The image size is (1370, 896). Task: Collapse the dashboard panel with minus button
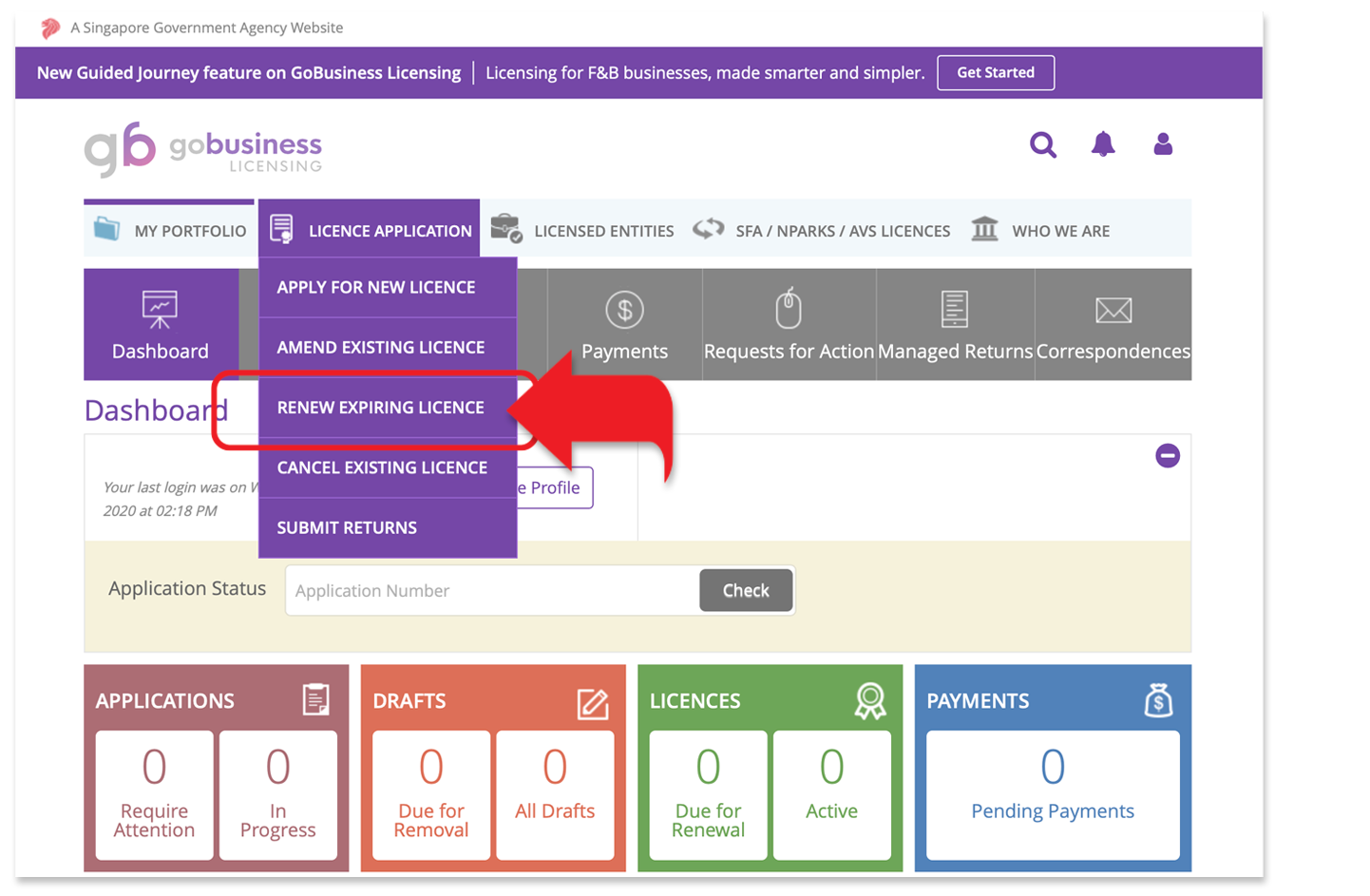tap(1168, 456)
